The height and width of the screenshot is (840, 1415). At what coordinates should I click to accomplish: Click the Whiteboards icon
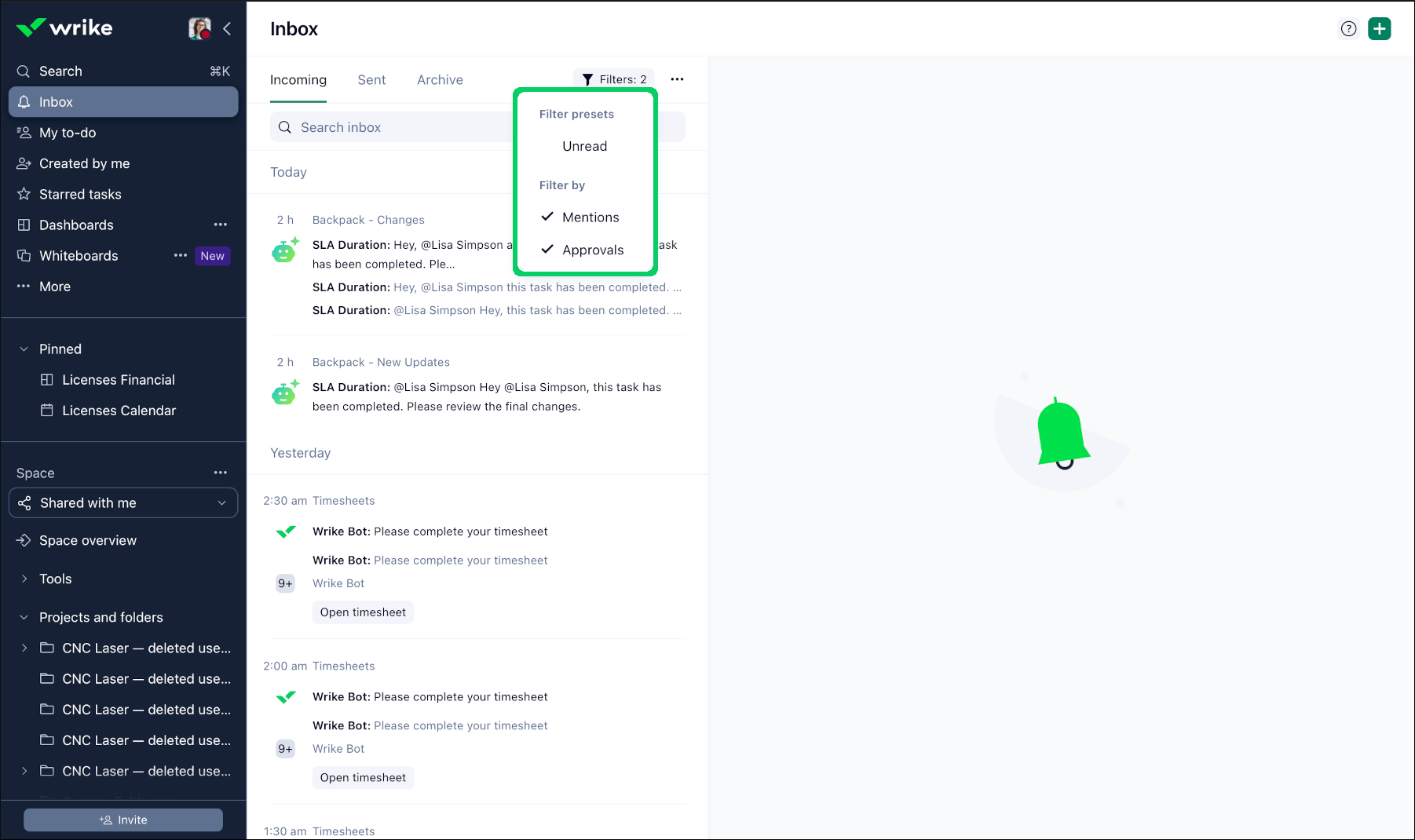point(24,256)
